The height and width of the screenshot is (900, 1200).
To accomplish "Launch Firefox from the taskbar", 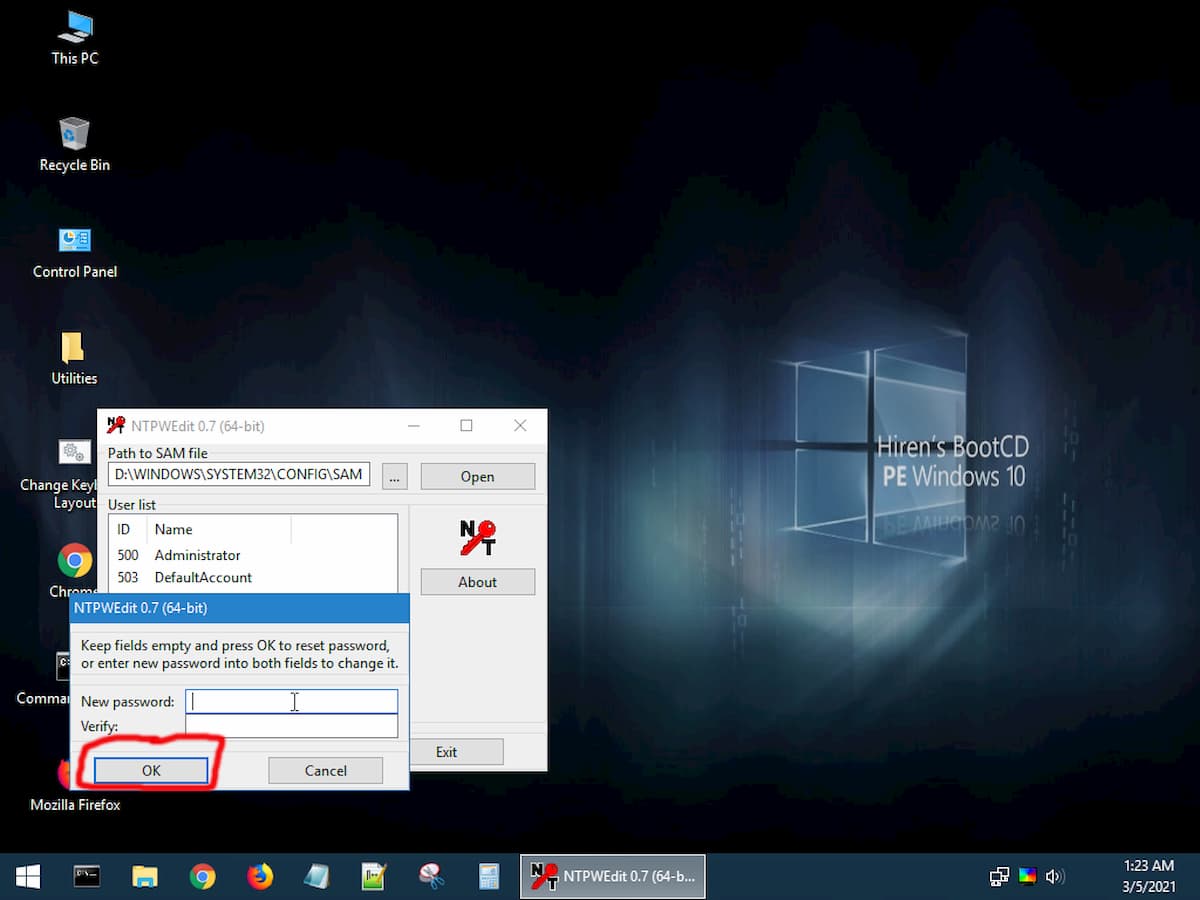I will click(x=260, y=877).
